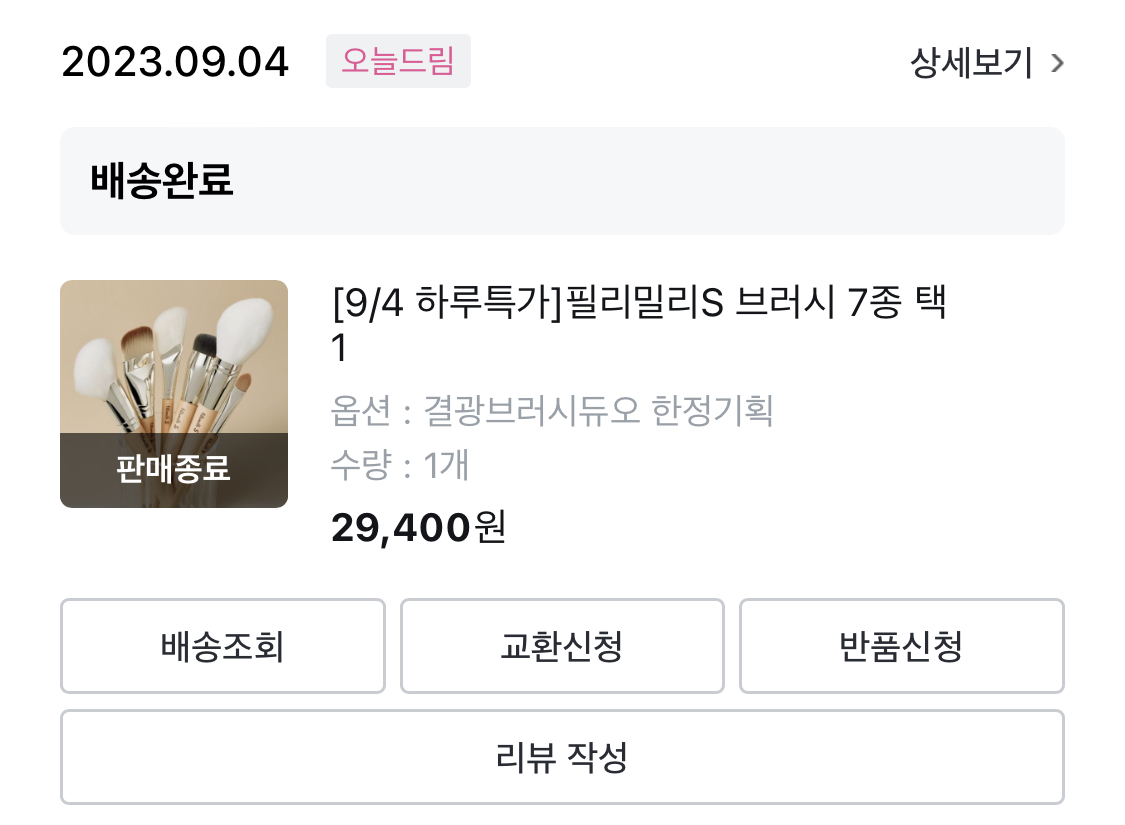
Task: Open order details via 상세보기 link
Action: pos(971,64)
